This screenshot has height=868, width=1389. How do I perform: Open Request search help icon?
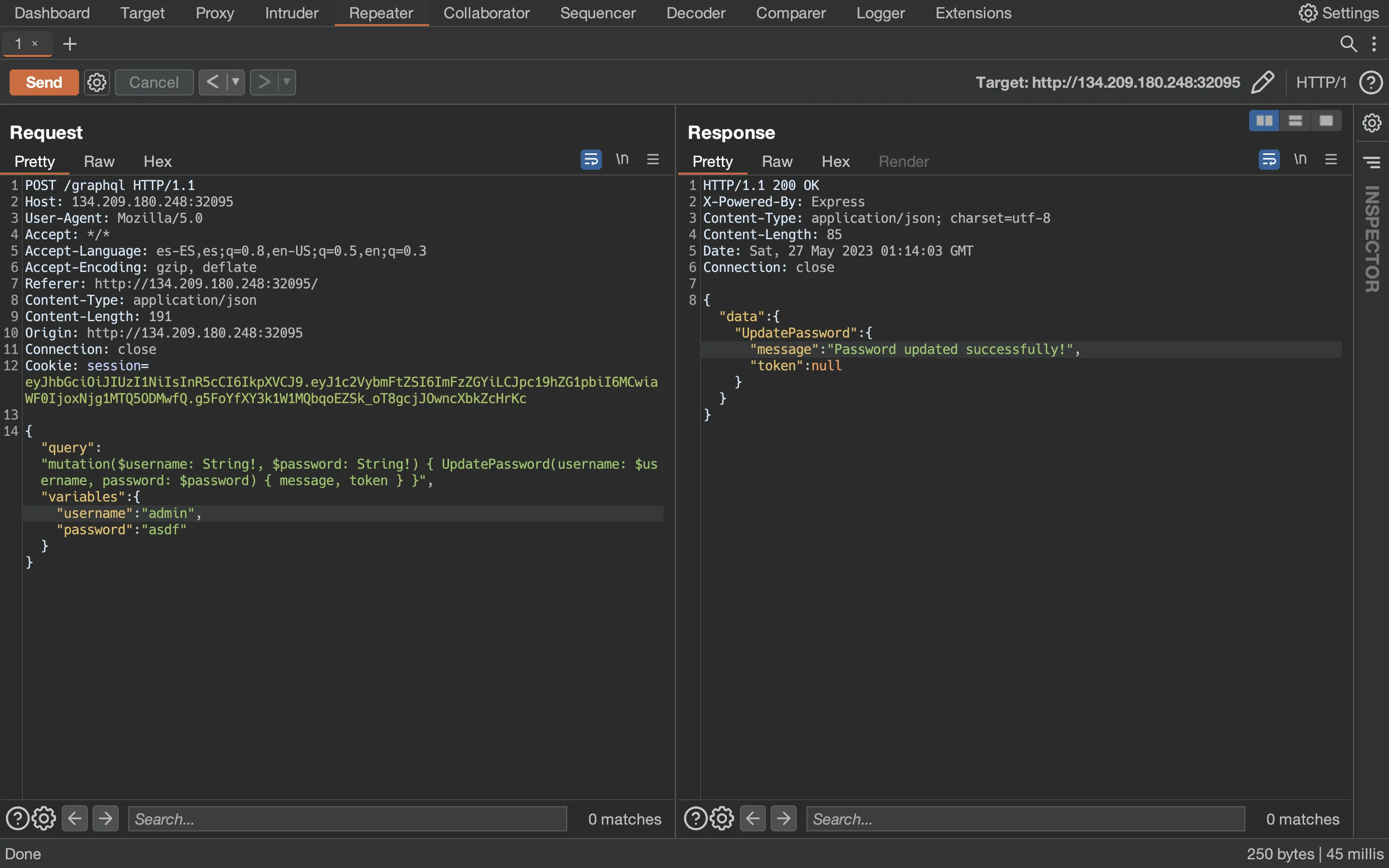[x=17, y=819]
